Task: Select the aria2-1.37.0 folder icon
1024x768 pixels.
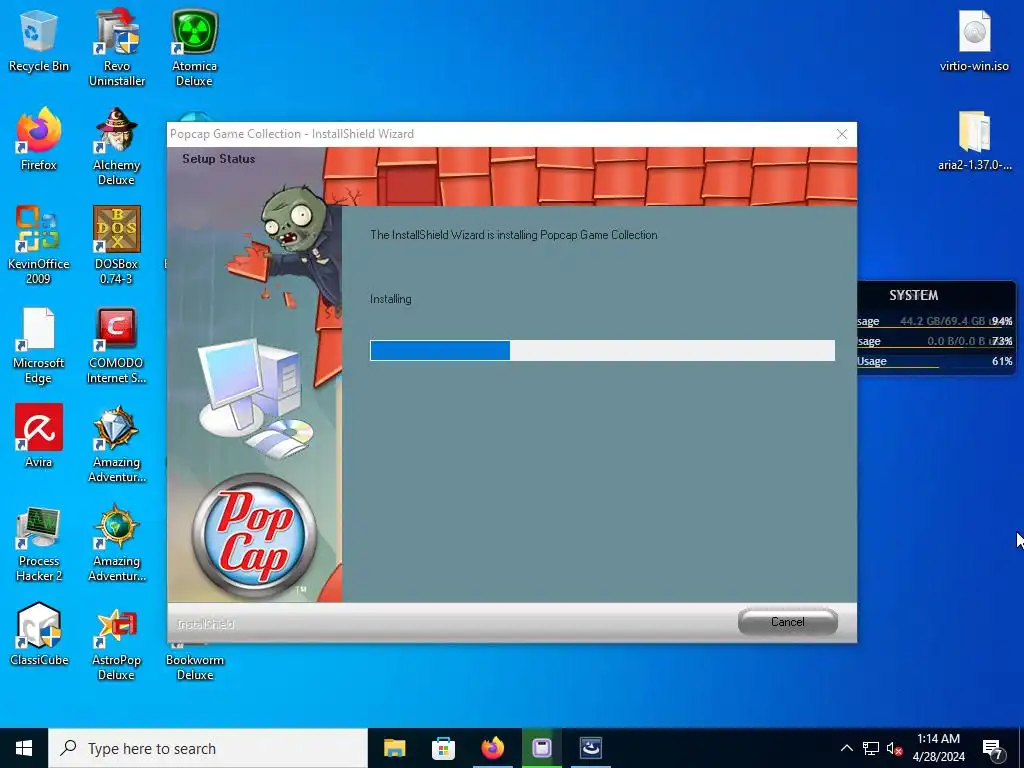Action: point(974,139)
